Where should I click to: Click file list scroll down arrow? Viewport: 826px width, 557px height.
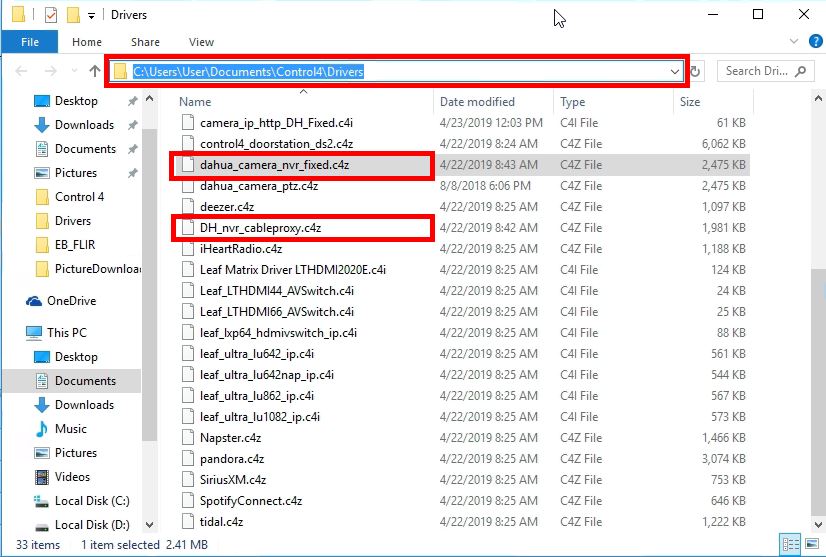pos(819,525)
